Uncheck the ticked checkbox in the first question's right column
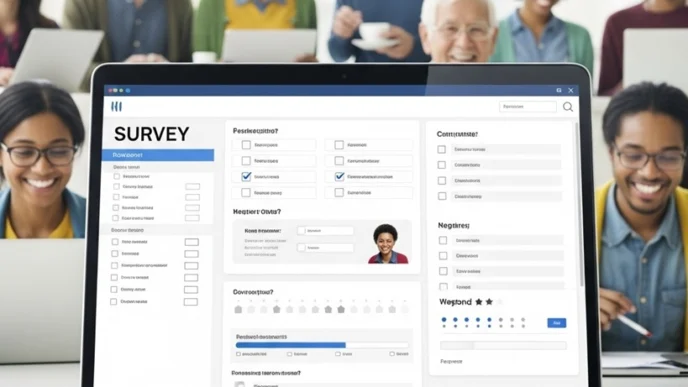The image size is (688, 387). [339, 176]
